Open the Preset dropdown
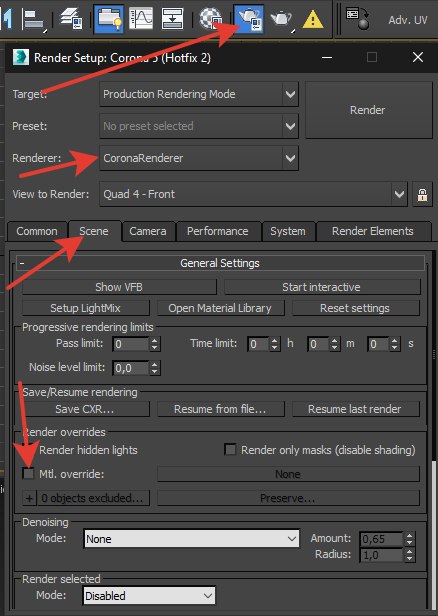 click(199, 126)
